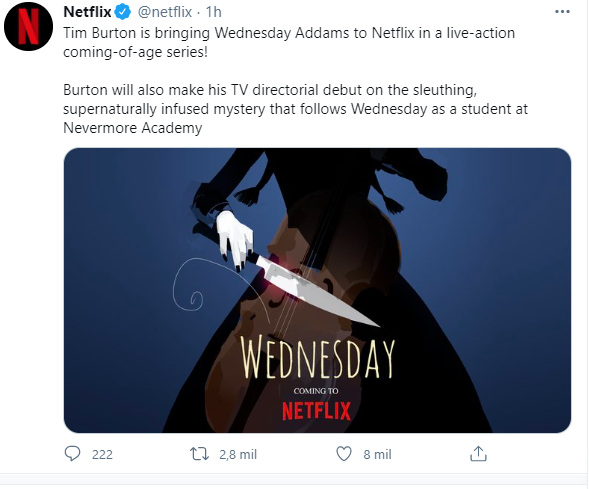The height and width of the screenshot is (489, 589).
Task: Expand the Wednesday poster image
Action: 317,290
